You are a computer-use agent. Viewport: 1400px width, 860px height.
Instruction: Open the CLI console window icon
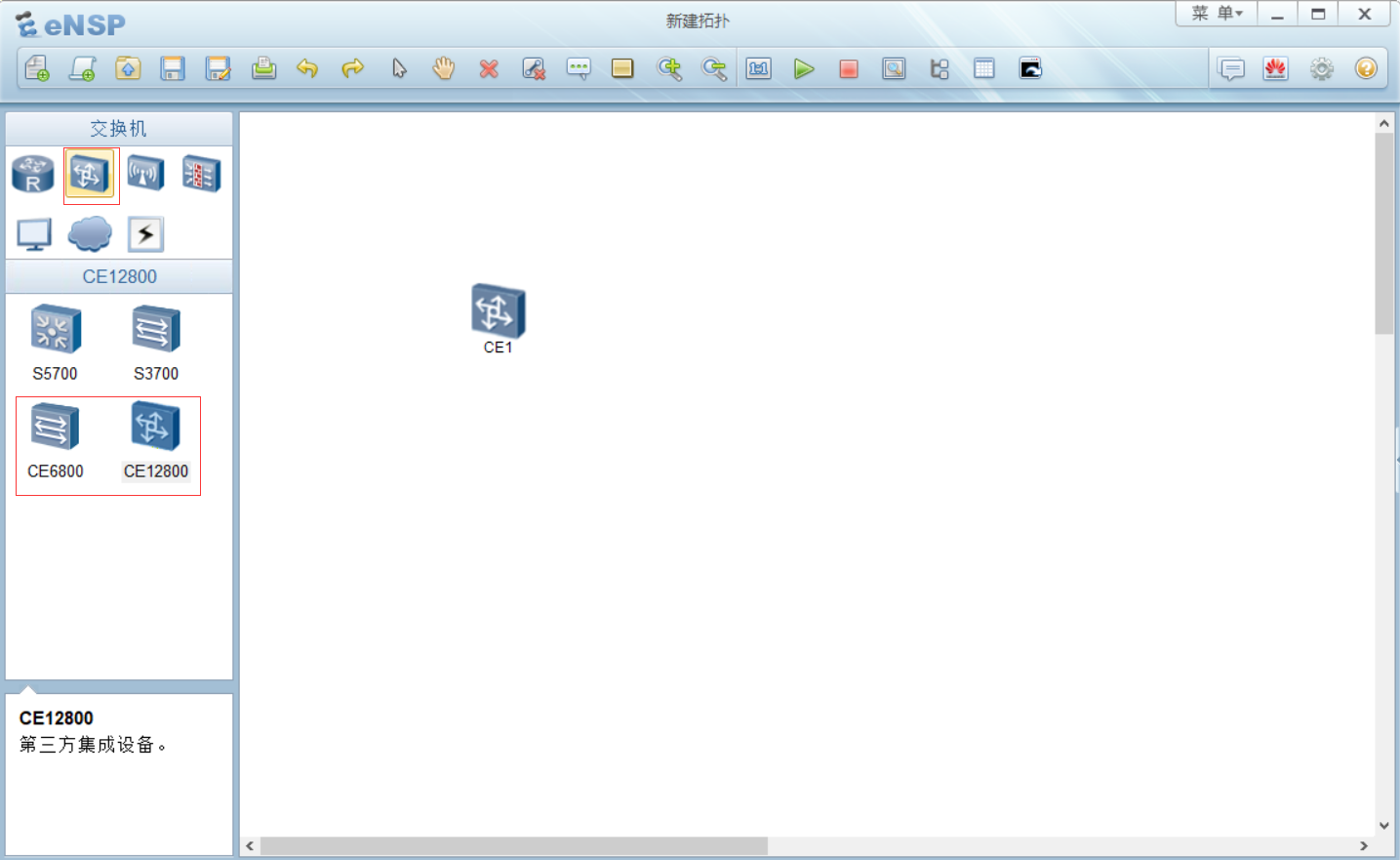(x=1030, y=68)
